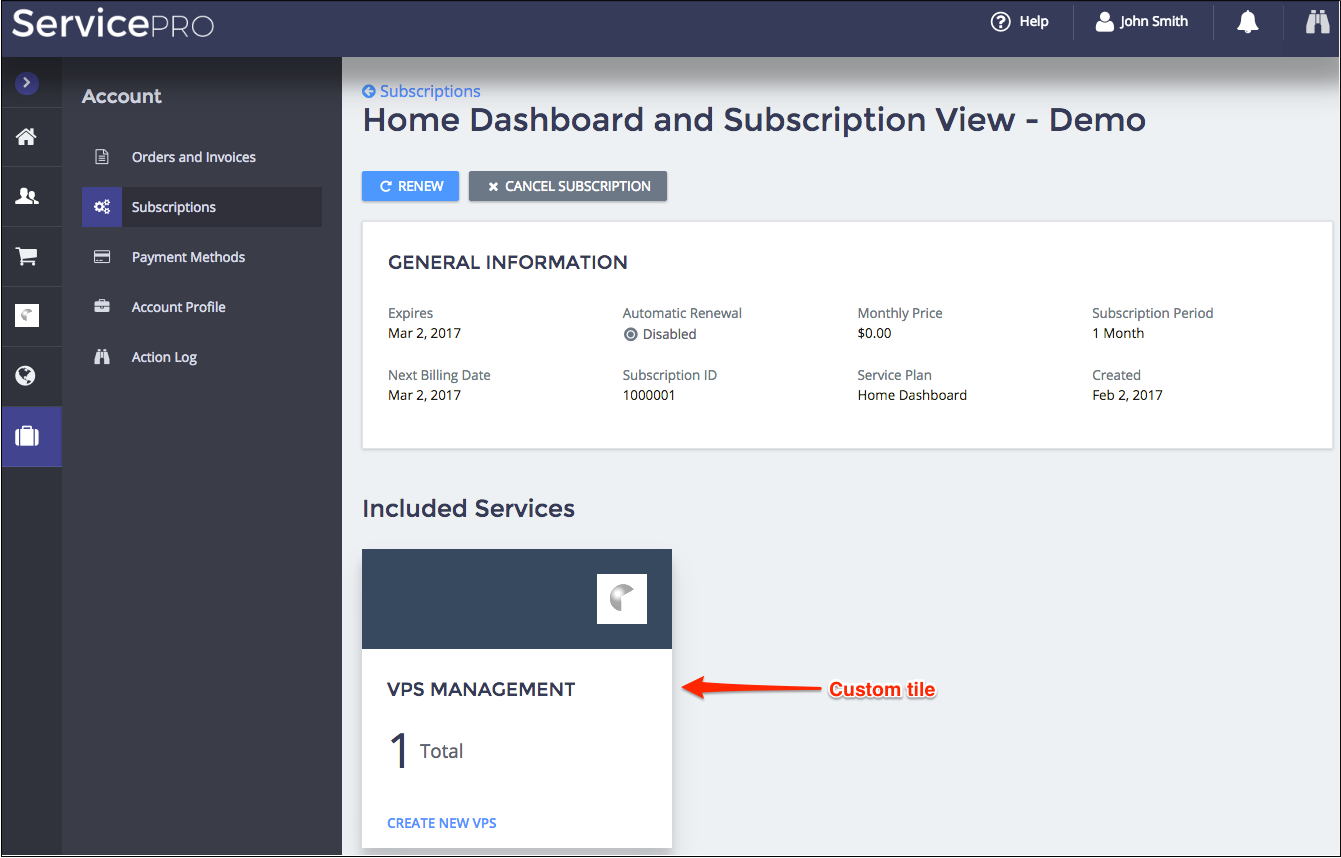Go to Orders and Invoices
This screenshot has height=858, width=1341.
(x=193, y=157)
